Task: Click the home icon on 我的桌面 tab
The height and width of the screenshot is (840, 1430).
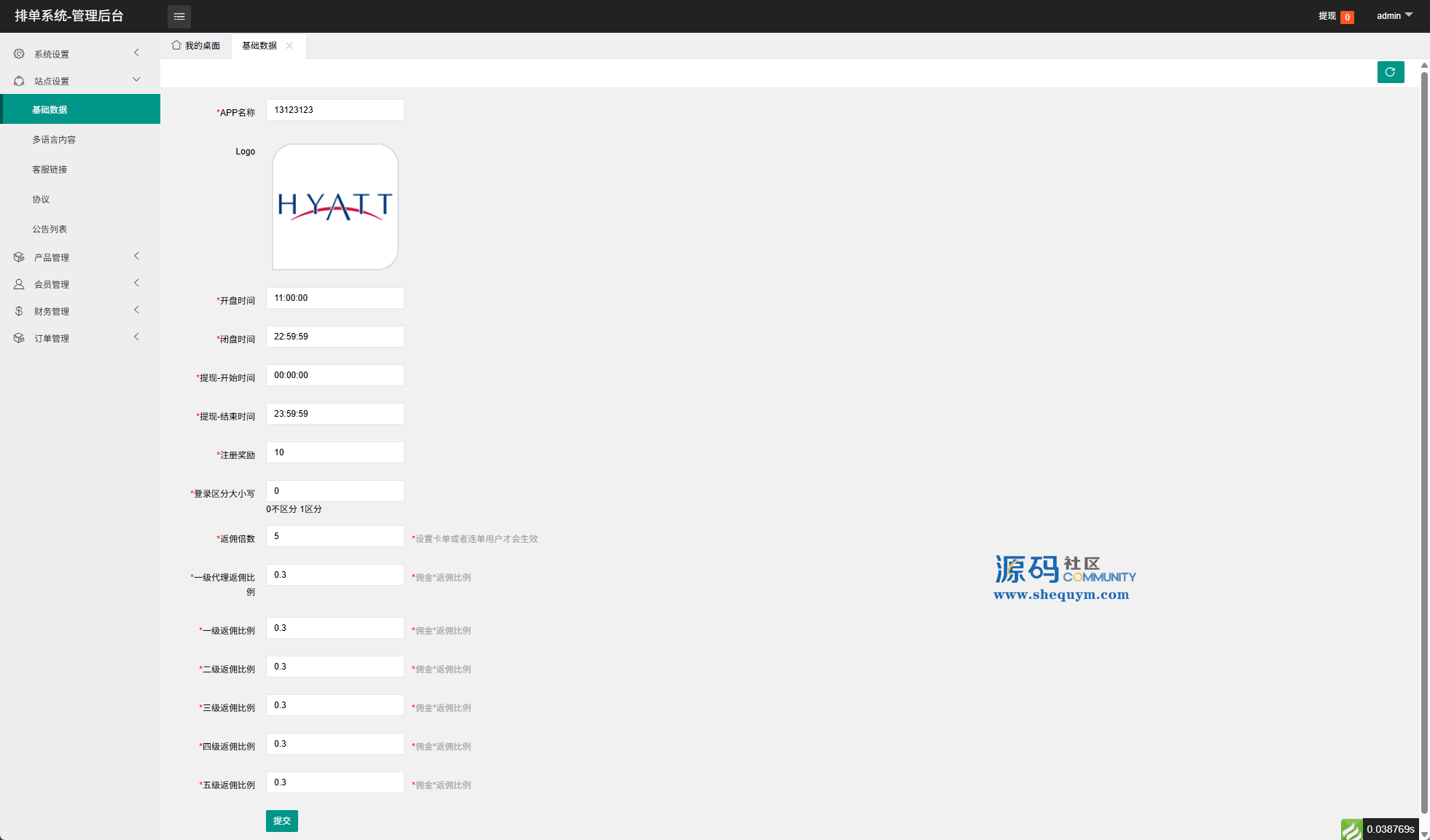Action: (176, 45)
